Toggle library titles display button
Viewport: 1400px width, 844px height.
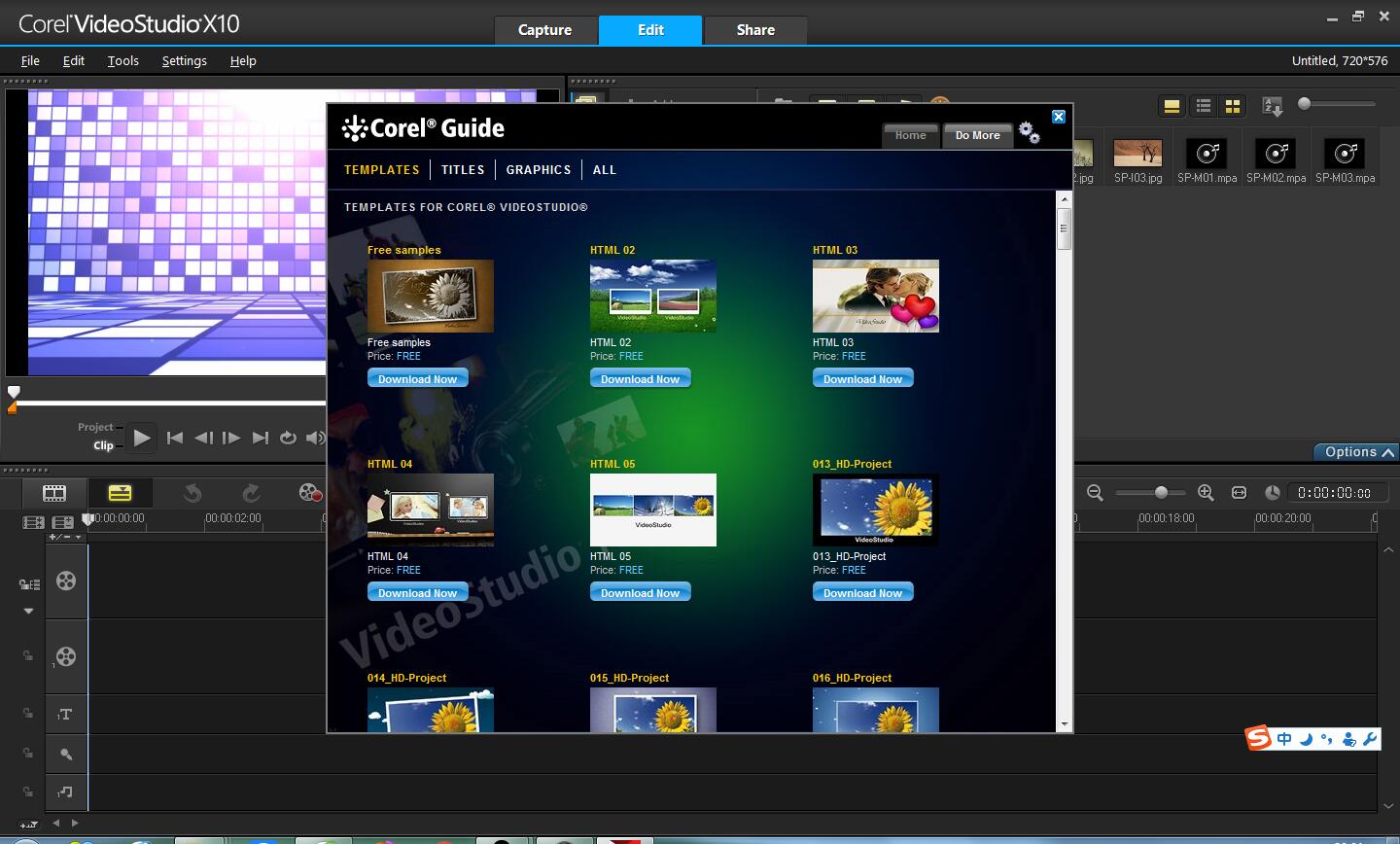(1172, 106)
